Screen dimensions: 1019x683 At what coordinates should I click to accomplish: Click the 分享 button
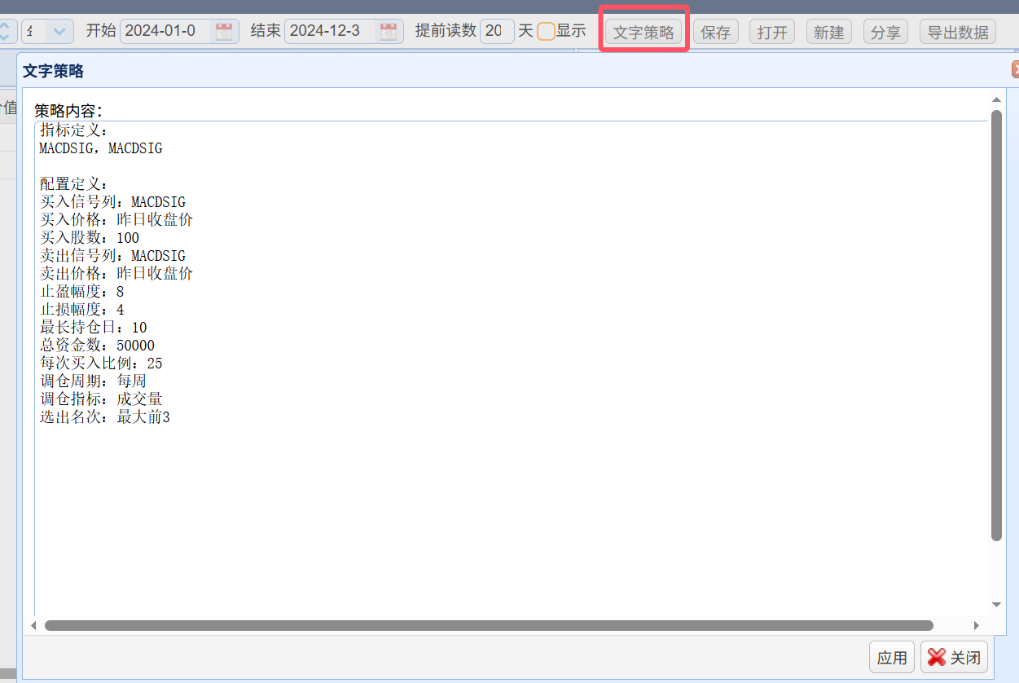point(885,32)
